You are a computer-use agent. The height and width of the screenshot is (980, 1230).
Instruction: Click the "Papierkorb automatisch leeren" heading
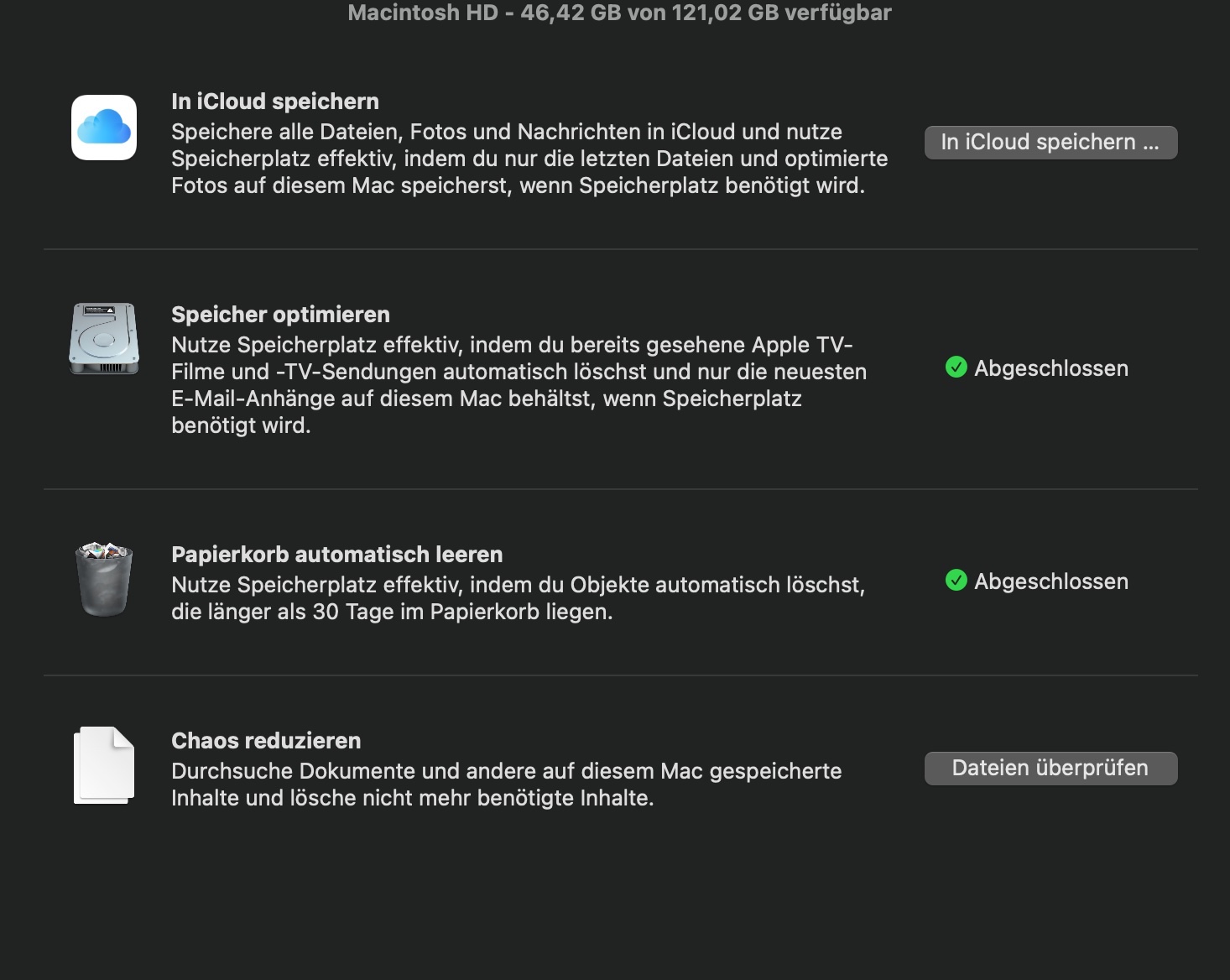336,555
